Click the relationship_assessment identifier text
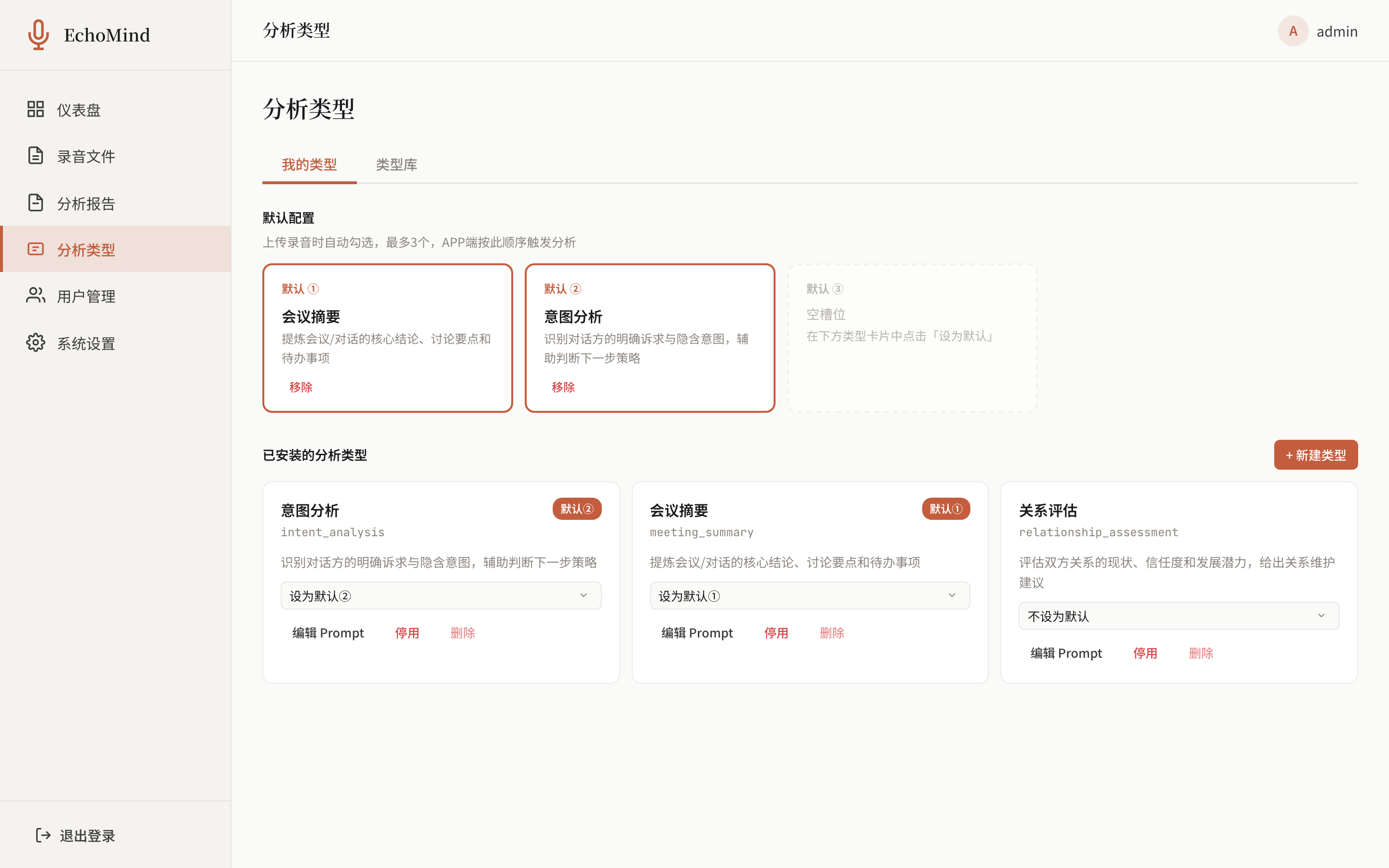This screenshot has width=1389, height=868. 1098,532
